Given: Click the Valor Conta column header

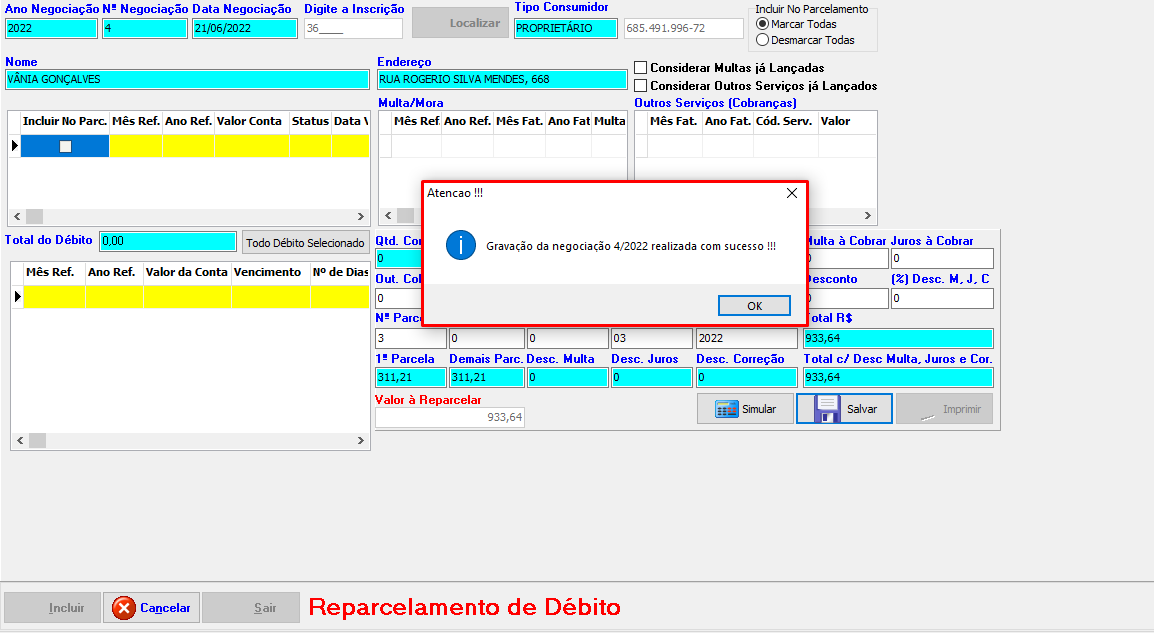Looking at the screenshot, I should pyautogui.click(x=250, y=121).
